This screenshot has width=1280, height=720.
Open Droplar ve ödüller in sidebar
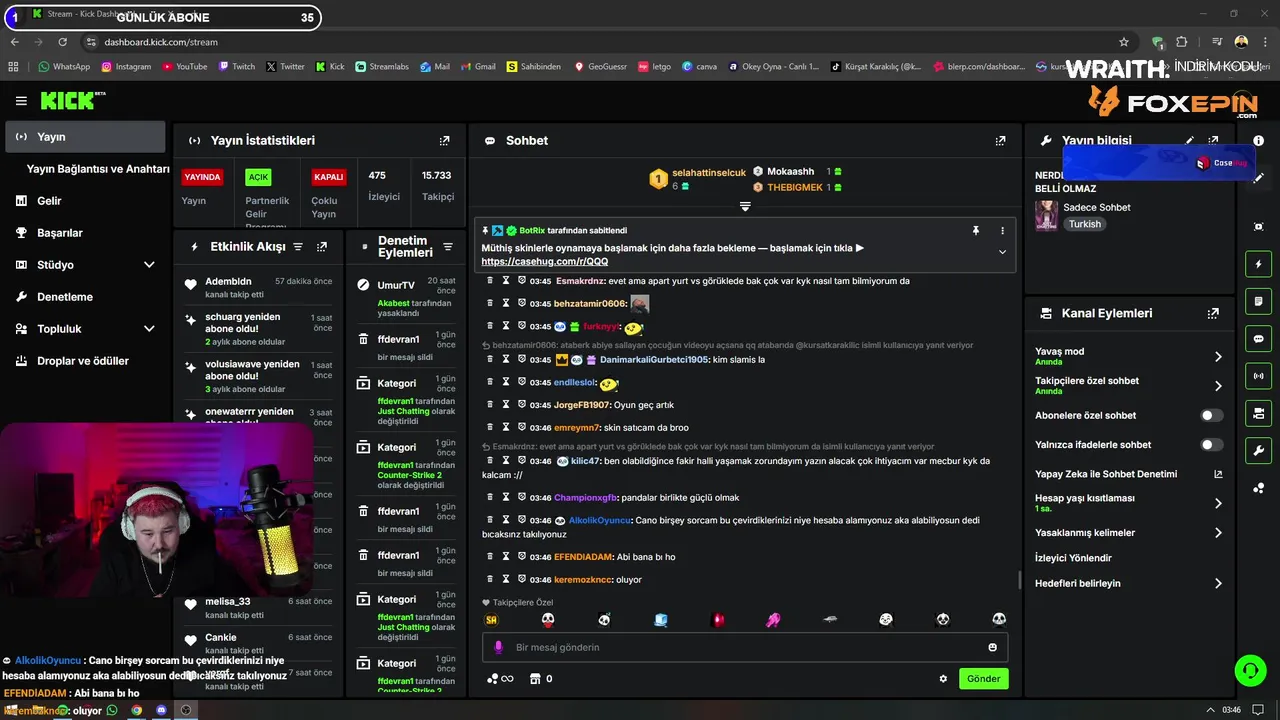tap(83, 361)
